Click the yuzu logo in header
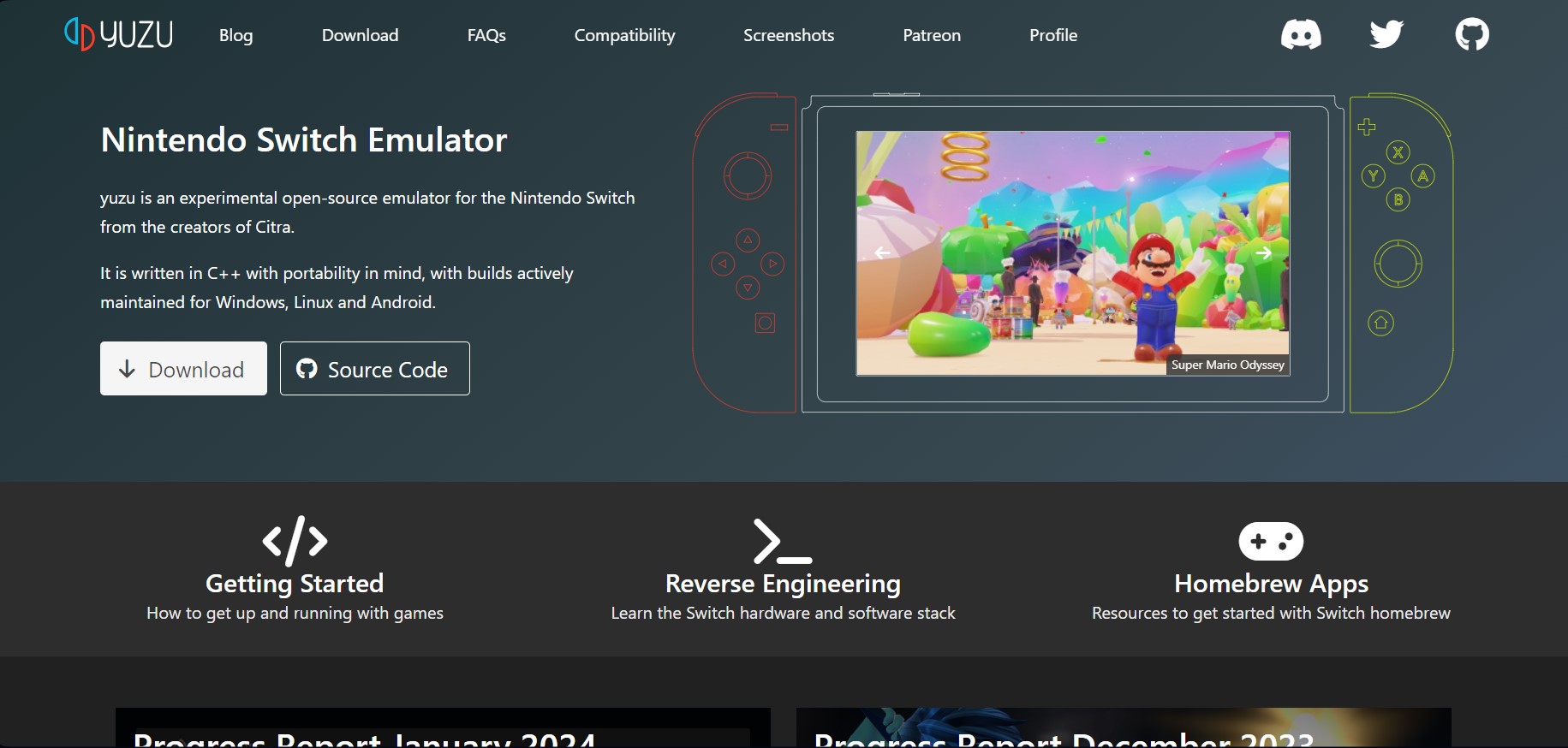This screenshot has height=748, width=1568. (x=119, y=34)
